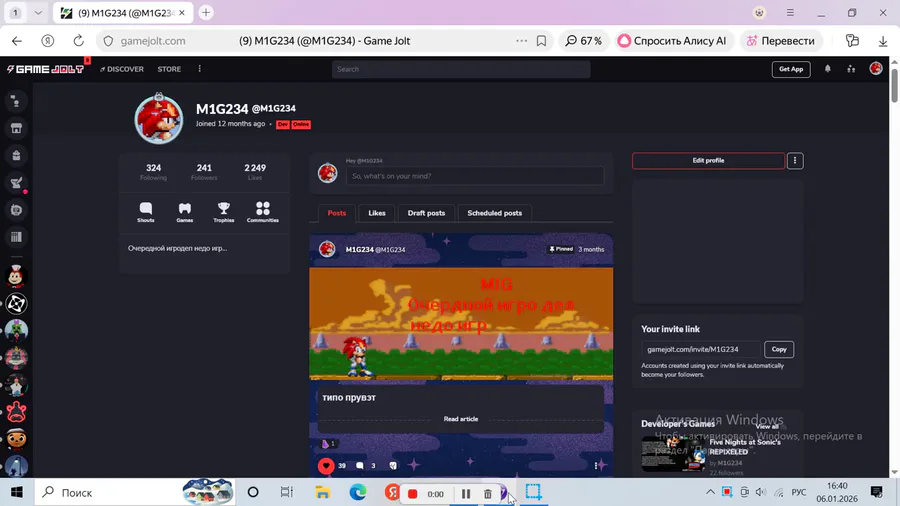This screenshot has height=506, width=900.
Task: Click View all developer's games
Action: coord(767,427)
